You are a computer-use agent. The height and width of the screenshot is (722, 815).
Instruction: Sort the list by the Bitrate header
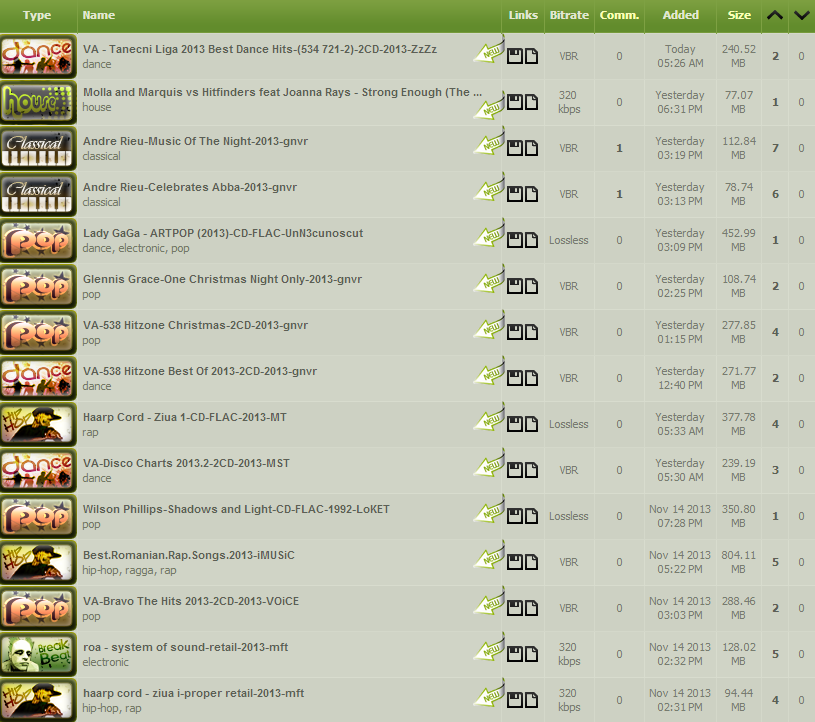coord(569,15)
